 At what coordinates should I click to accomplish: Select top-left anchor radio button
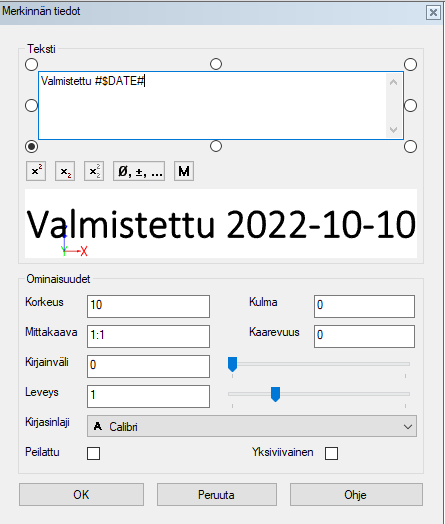click(x=31, y=64)
